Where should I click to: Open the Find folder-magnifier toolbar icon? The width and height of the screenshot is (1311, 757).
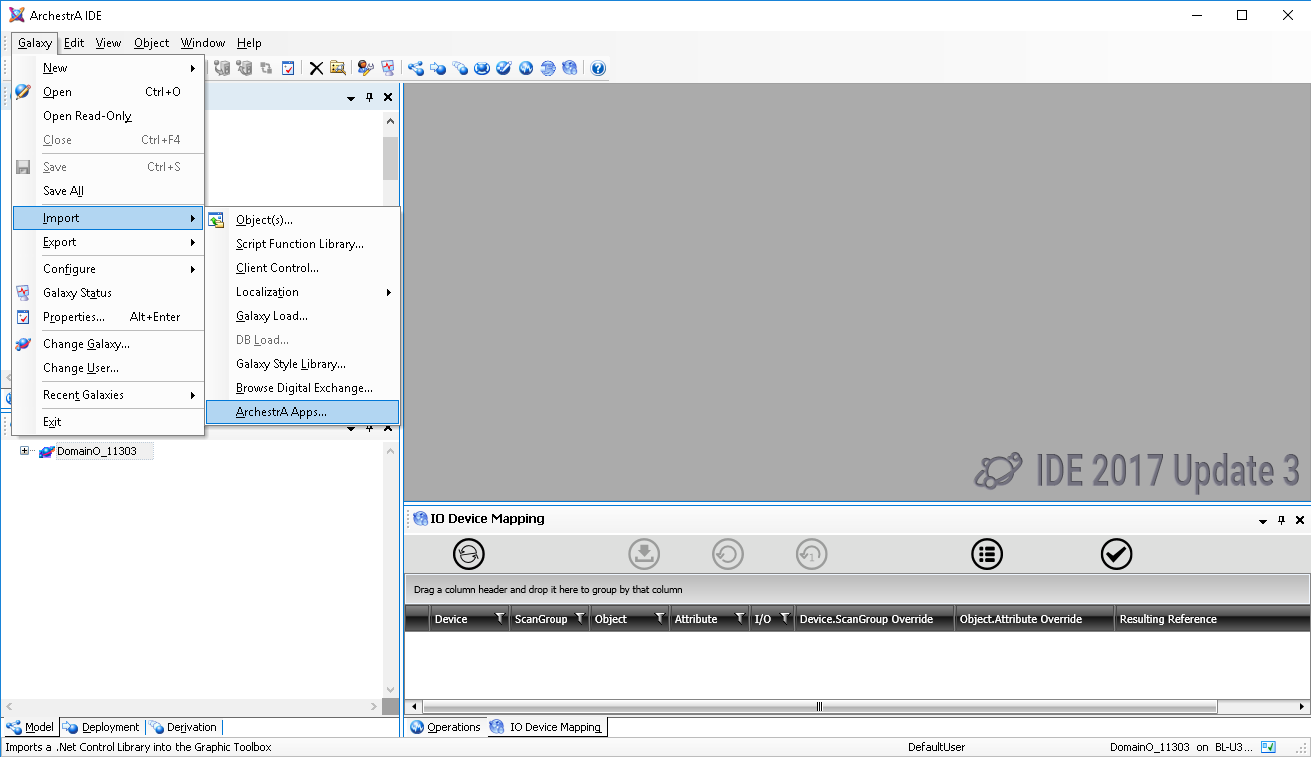point(338,68)
